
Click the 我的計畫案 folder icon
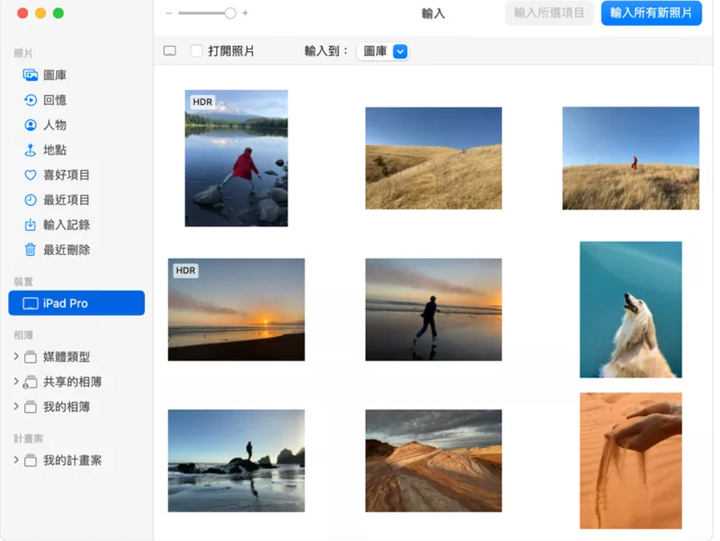30,460
